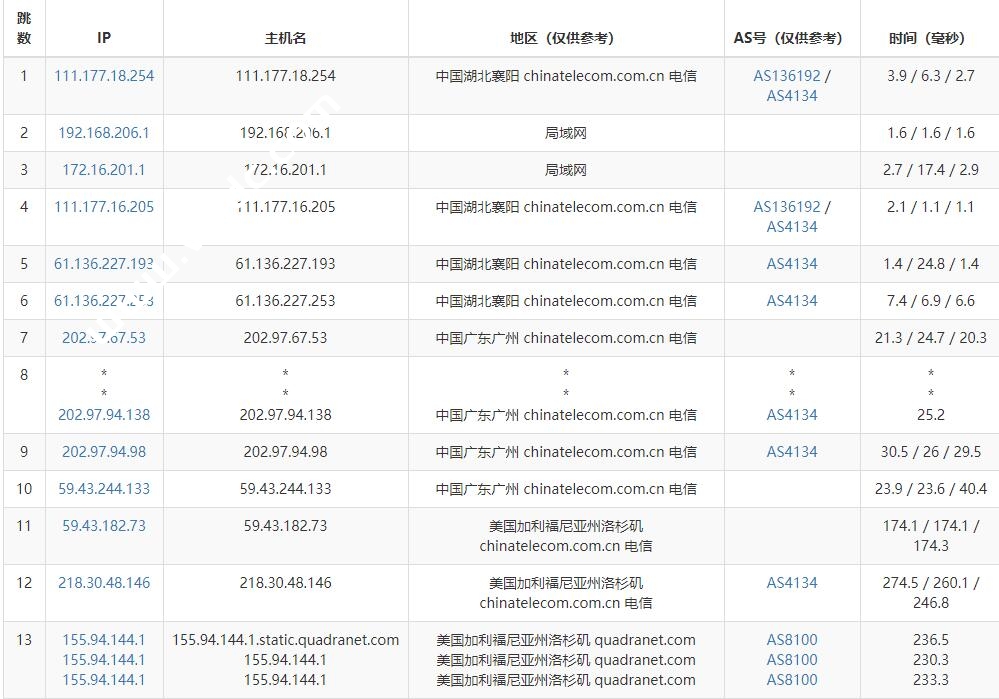This screenshot has height=699, width=999.
Task: Select time value 21.3 / 24.7 / 20.3
Action: (931, 338)
